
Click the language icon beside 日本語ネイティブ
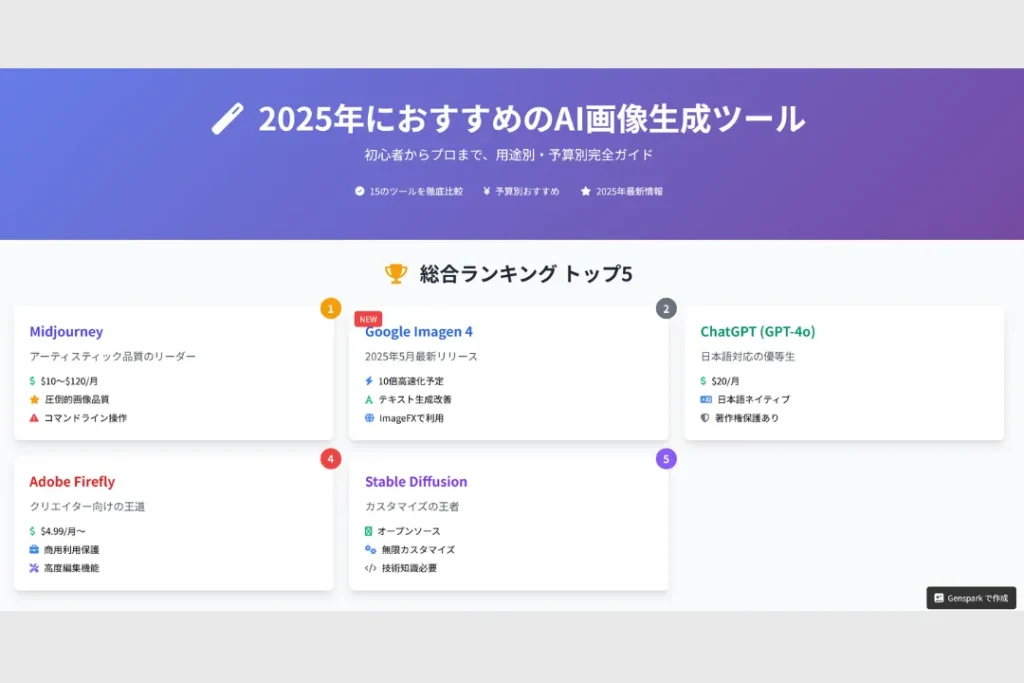706,399
